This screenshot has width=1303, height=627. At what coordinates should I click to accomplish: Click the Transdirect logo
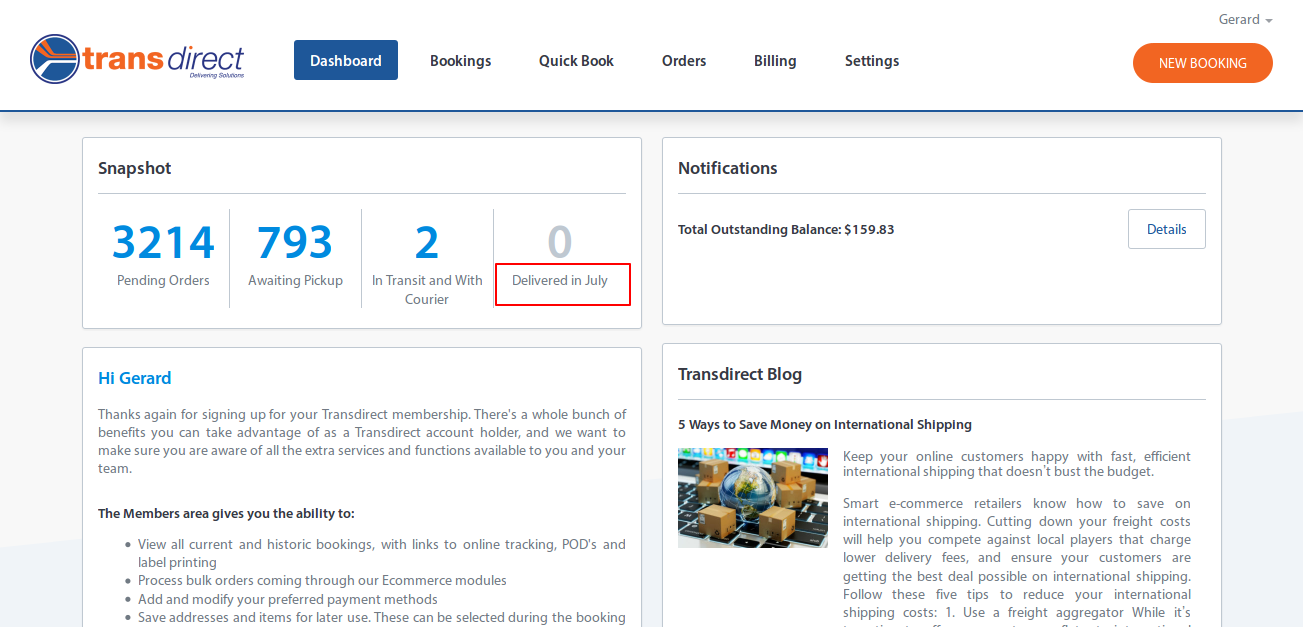coord(137,58)
